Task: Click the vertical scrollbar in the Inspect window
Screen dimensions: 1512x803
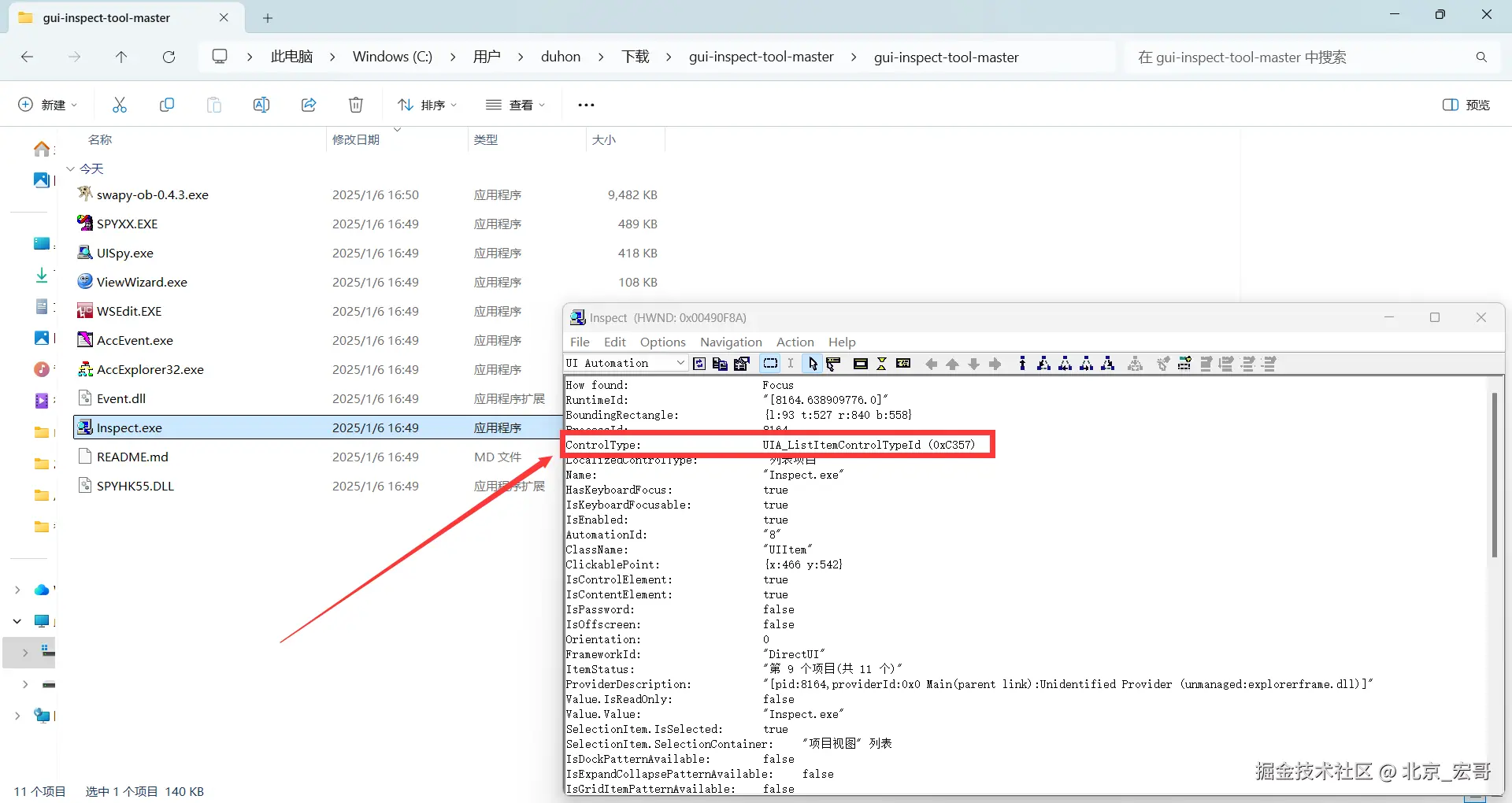Action: [x=1494, y=476]
